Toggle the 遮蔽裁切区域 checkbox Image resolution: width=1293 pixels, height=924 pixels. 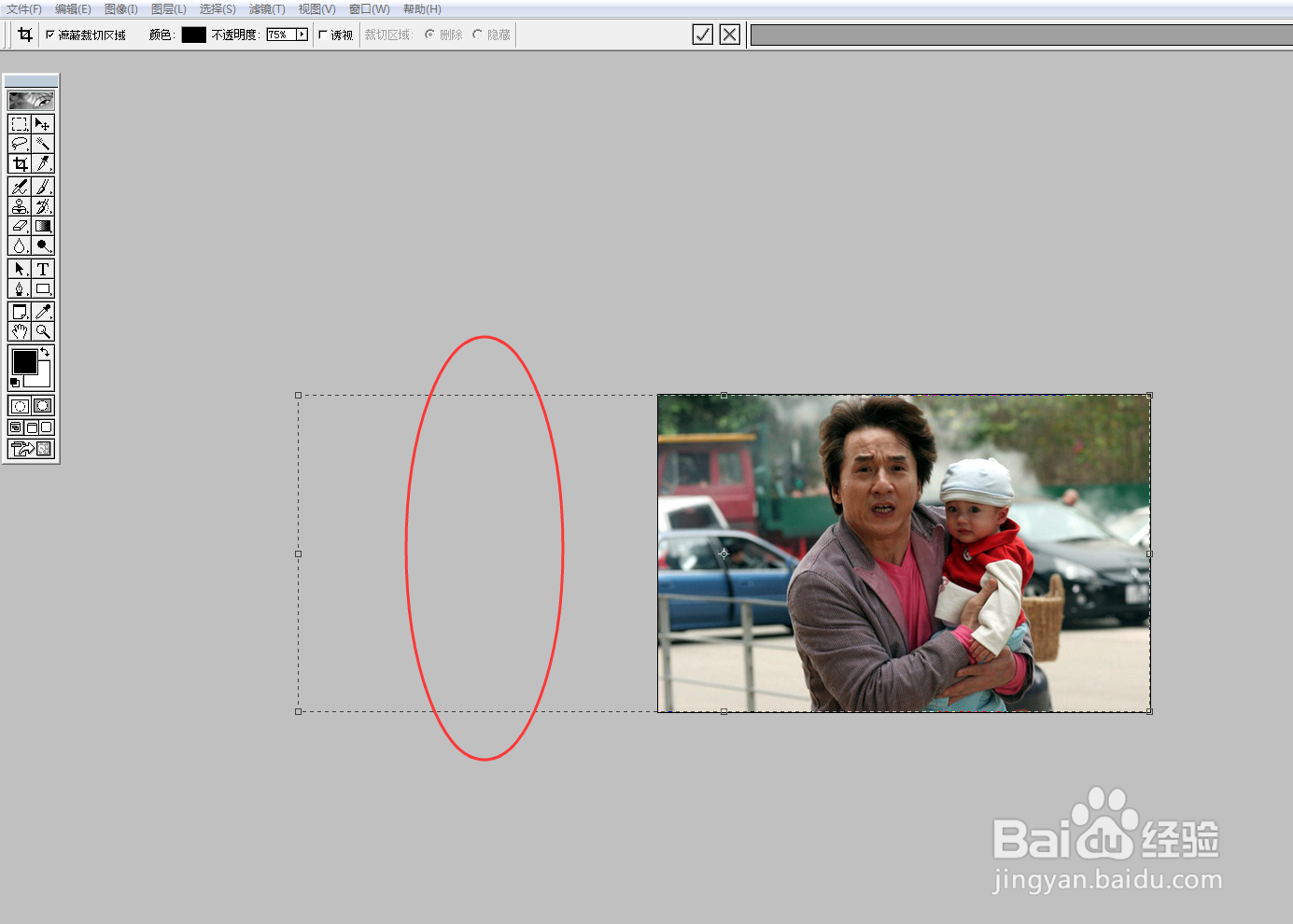[x=50, y=35]
